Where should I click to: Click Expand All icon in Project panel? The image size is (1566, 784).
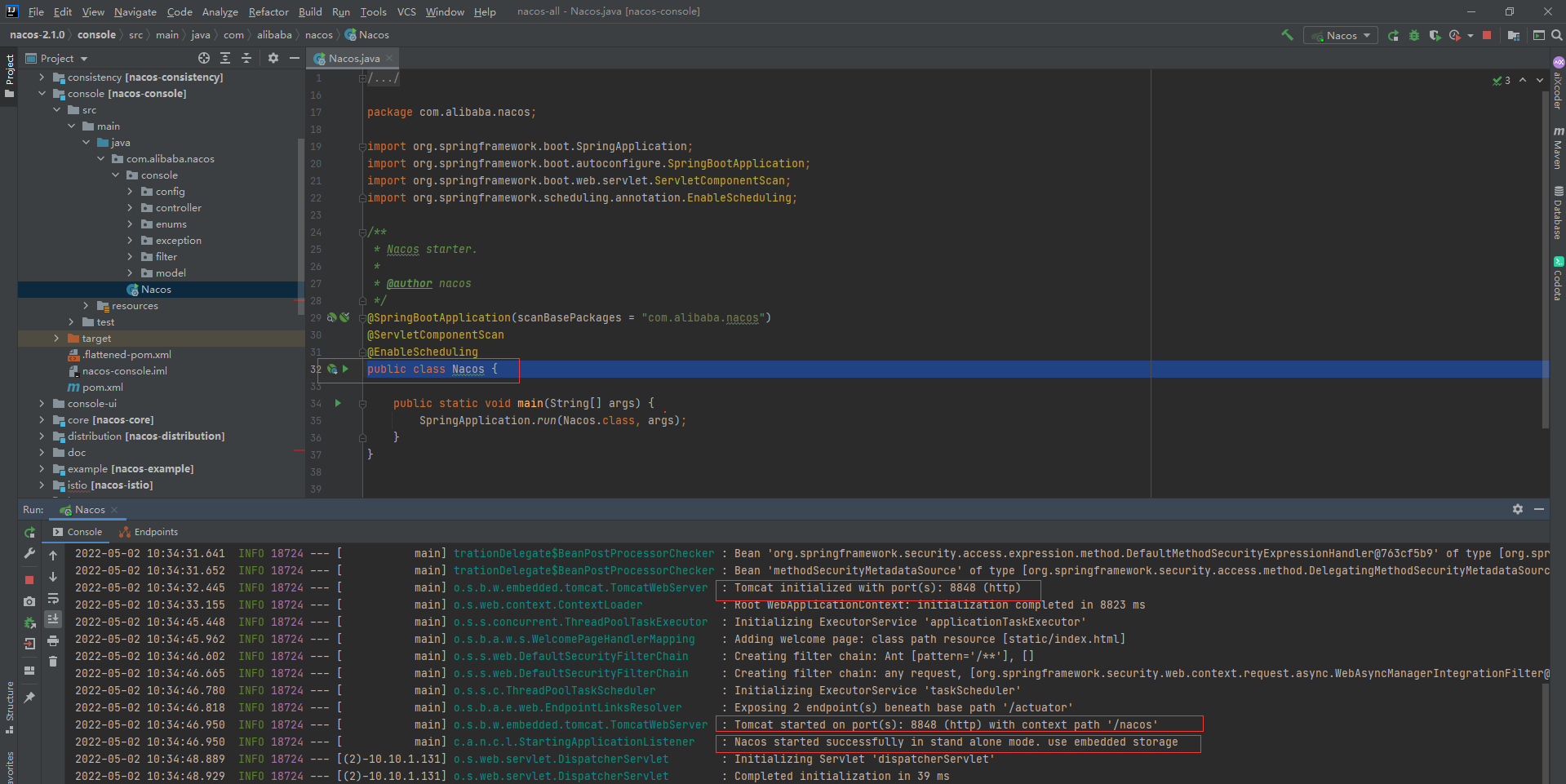225,58
